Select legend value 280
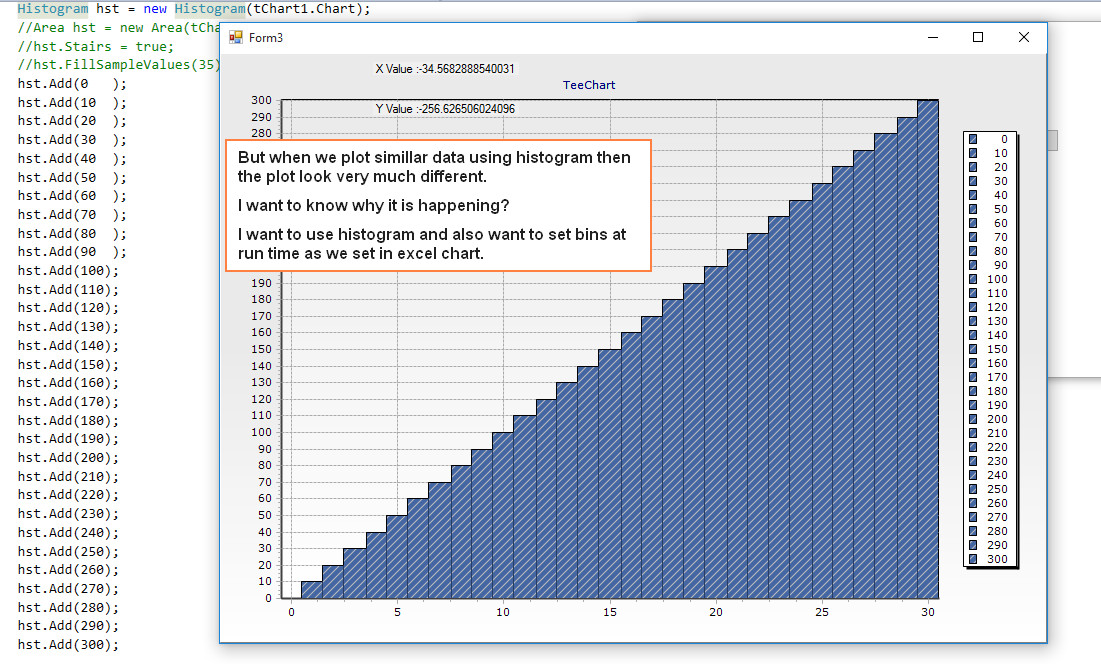1101x664 pixels. (x=997, y=531)
